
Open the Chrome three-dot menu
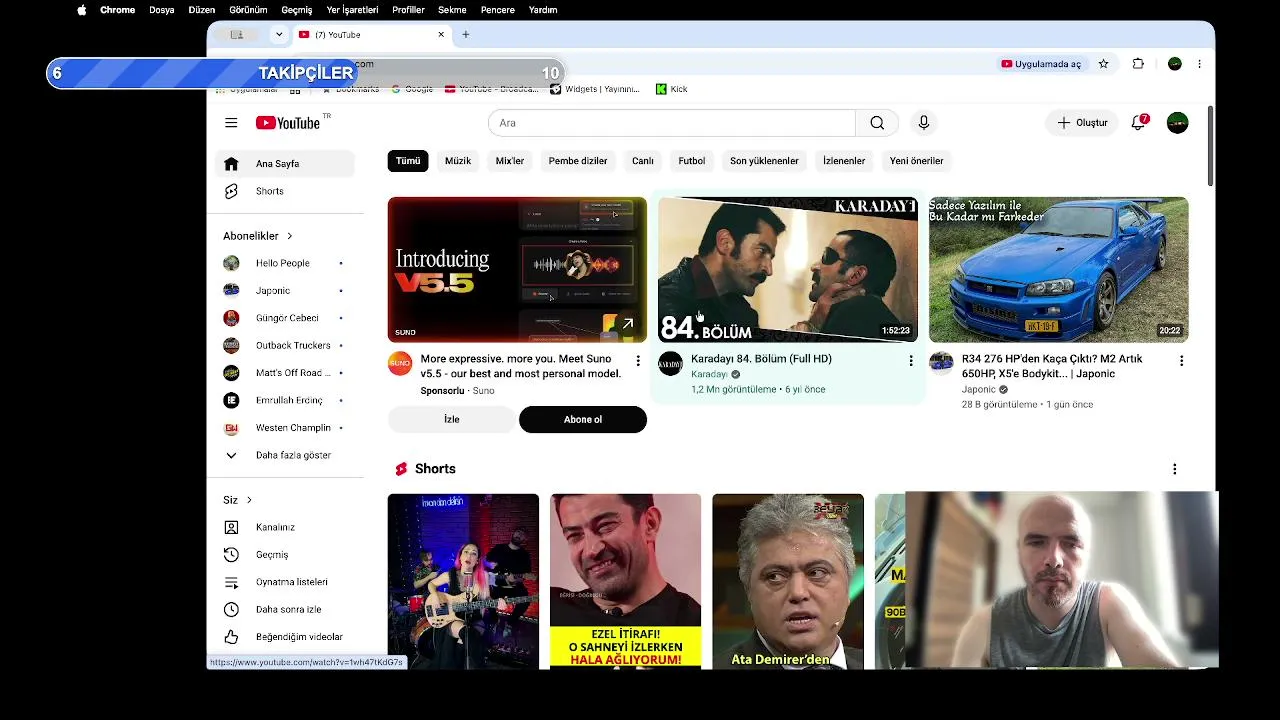click(x=1199, y=64)
